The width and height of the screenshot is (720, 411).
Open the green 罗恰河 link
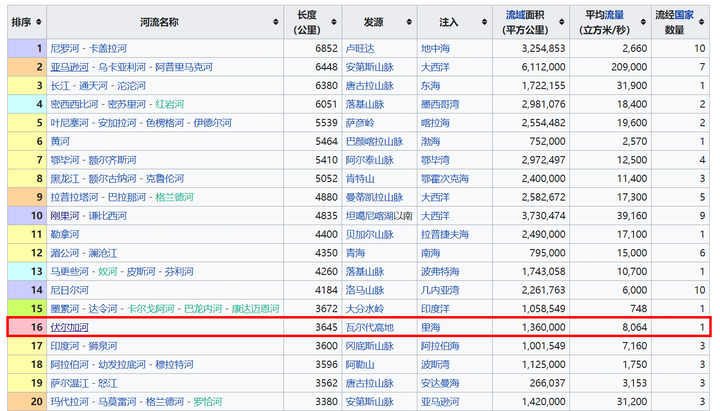[x=208, y=402]
